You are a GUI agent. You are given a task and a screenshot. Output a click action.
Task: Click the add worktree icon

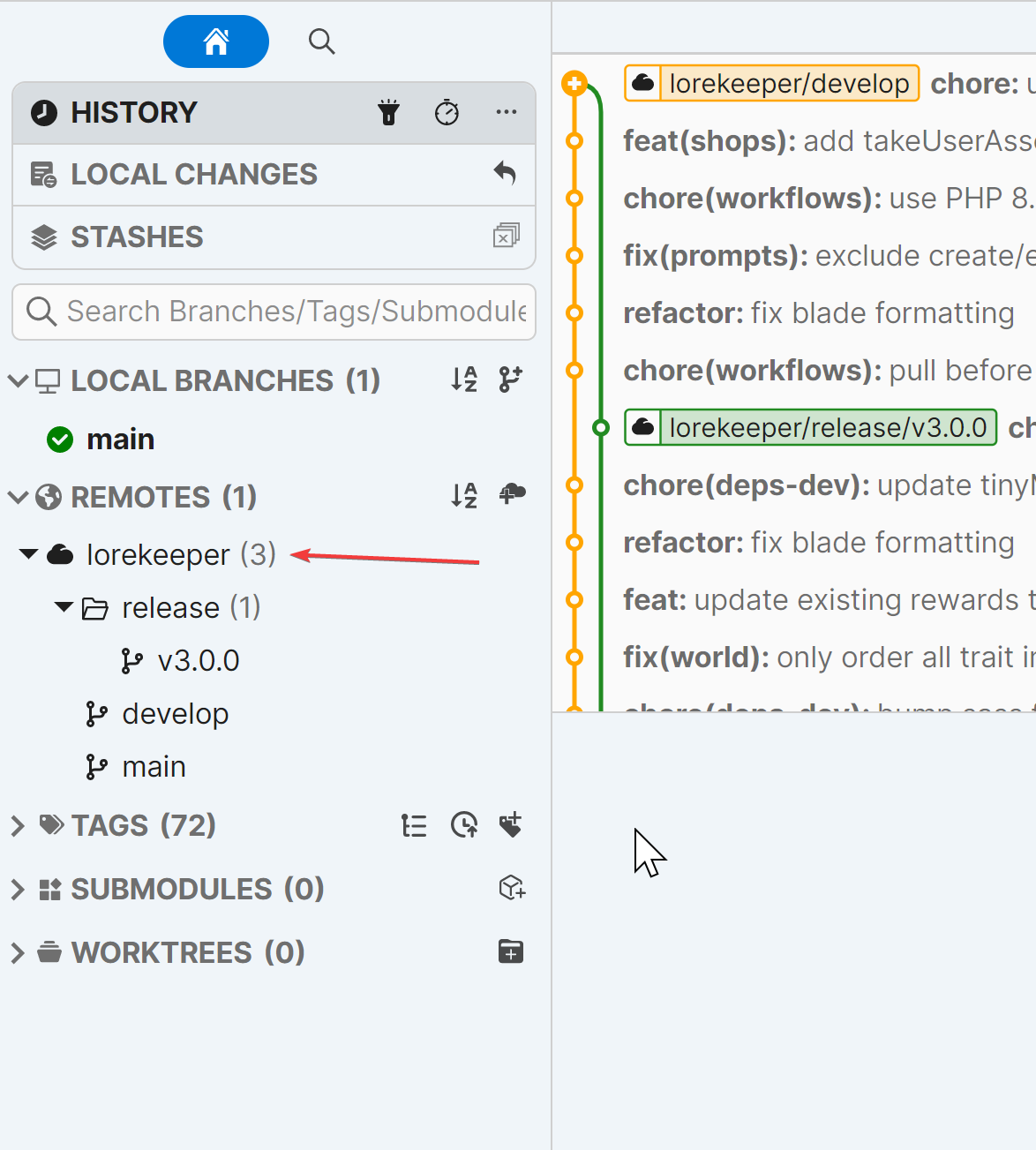[x=511, y=951]
